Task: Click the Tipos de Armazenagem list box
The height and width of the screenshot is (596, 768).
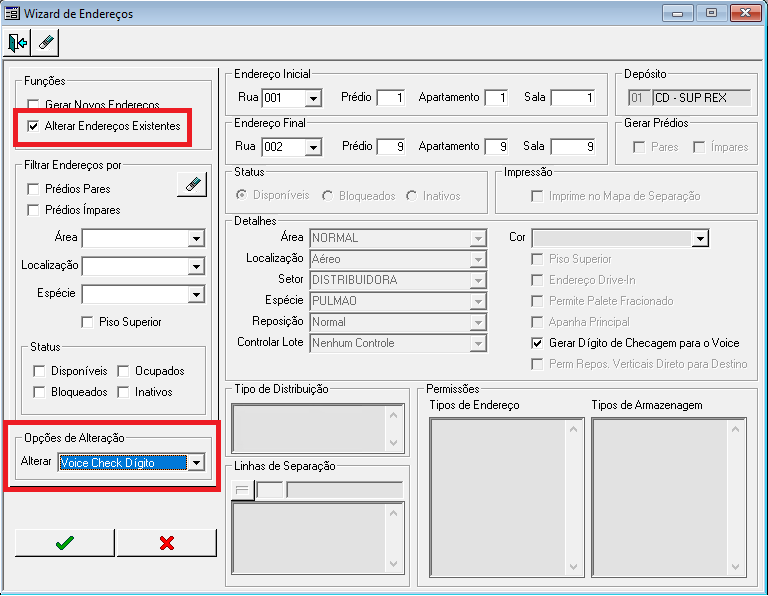Action: pyautogui.click(x=669, y=498)
